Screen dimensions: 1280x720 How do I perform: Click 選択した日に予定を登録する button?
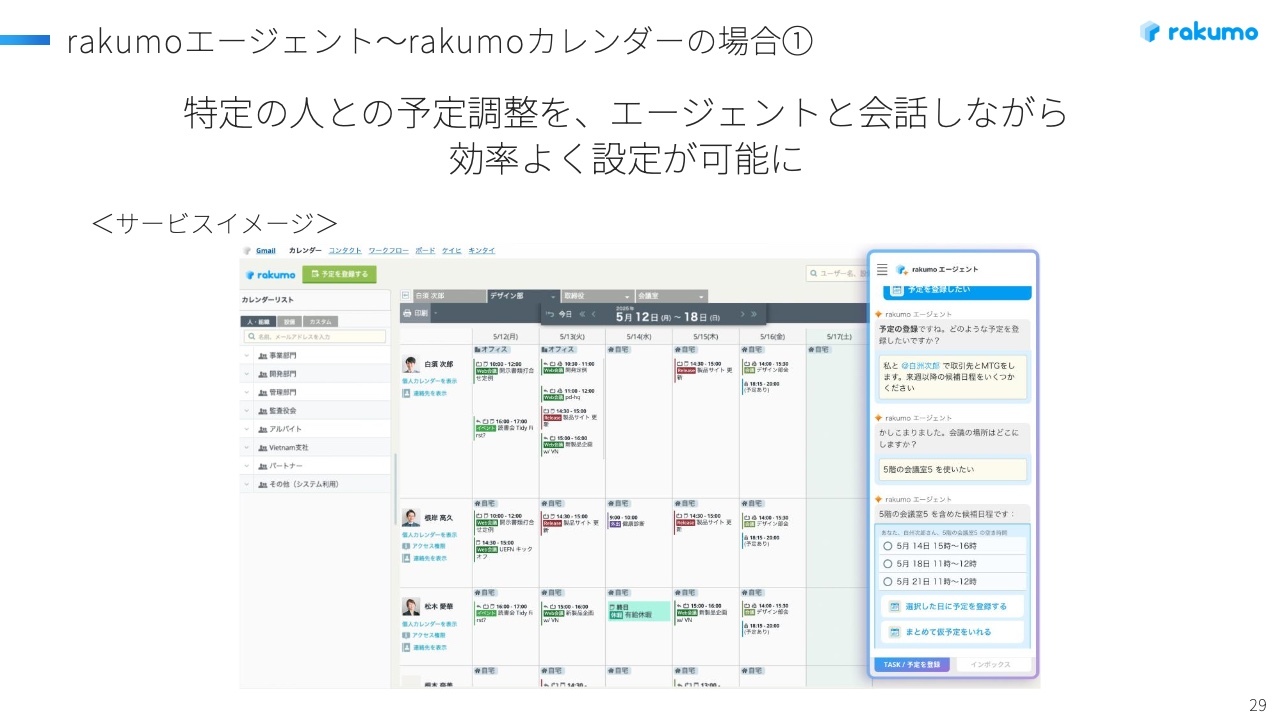pos(953,606)
